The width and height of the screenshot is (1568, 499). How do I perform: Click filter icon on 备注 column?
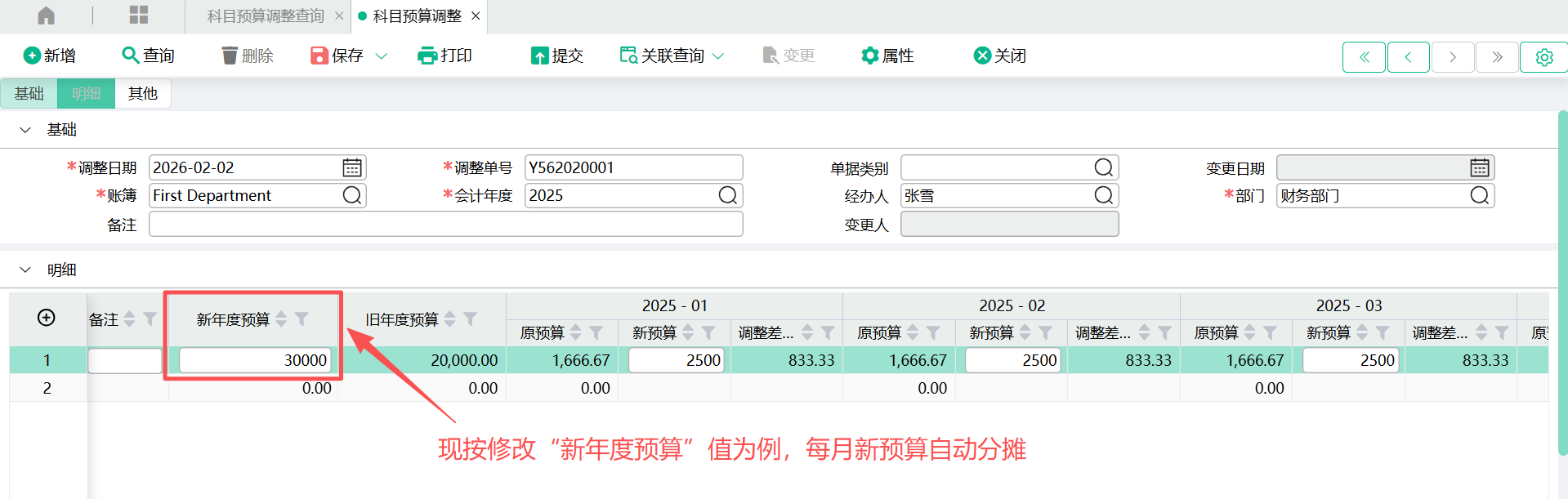coord(150,319)
